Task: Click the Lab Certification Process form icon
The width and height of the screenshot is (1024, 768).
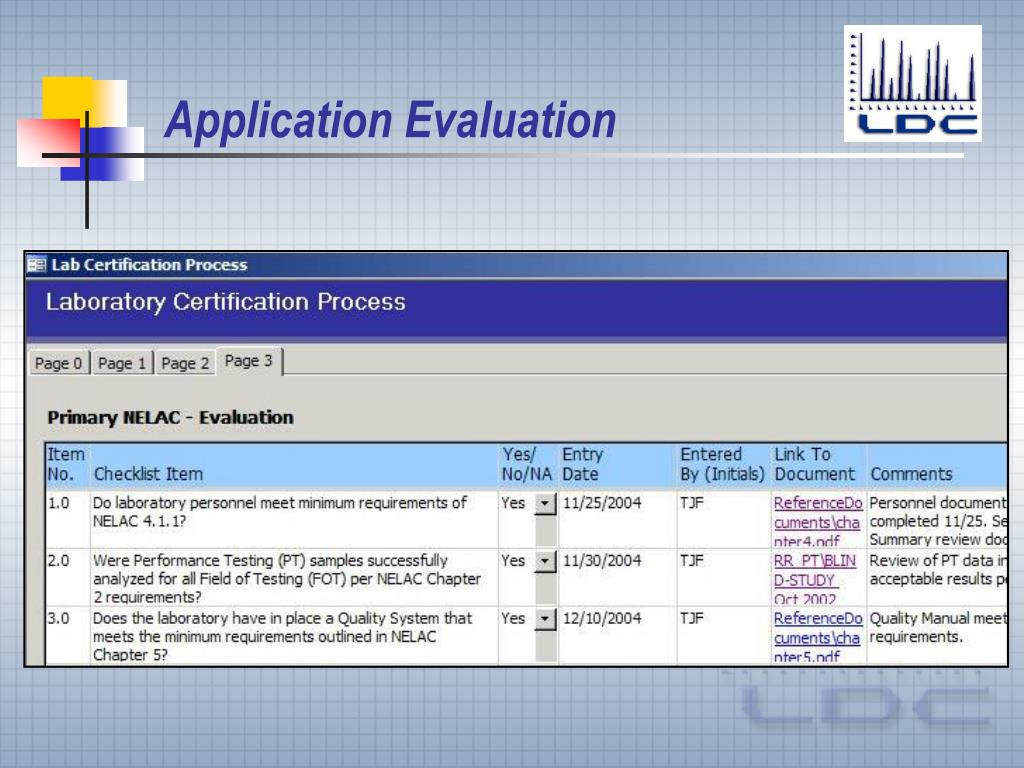Action: tap(37, 264)
